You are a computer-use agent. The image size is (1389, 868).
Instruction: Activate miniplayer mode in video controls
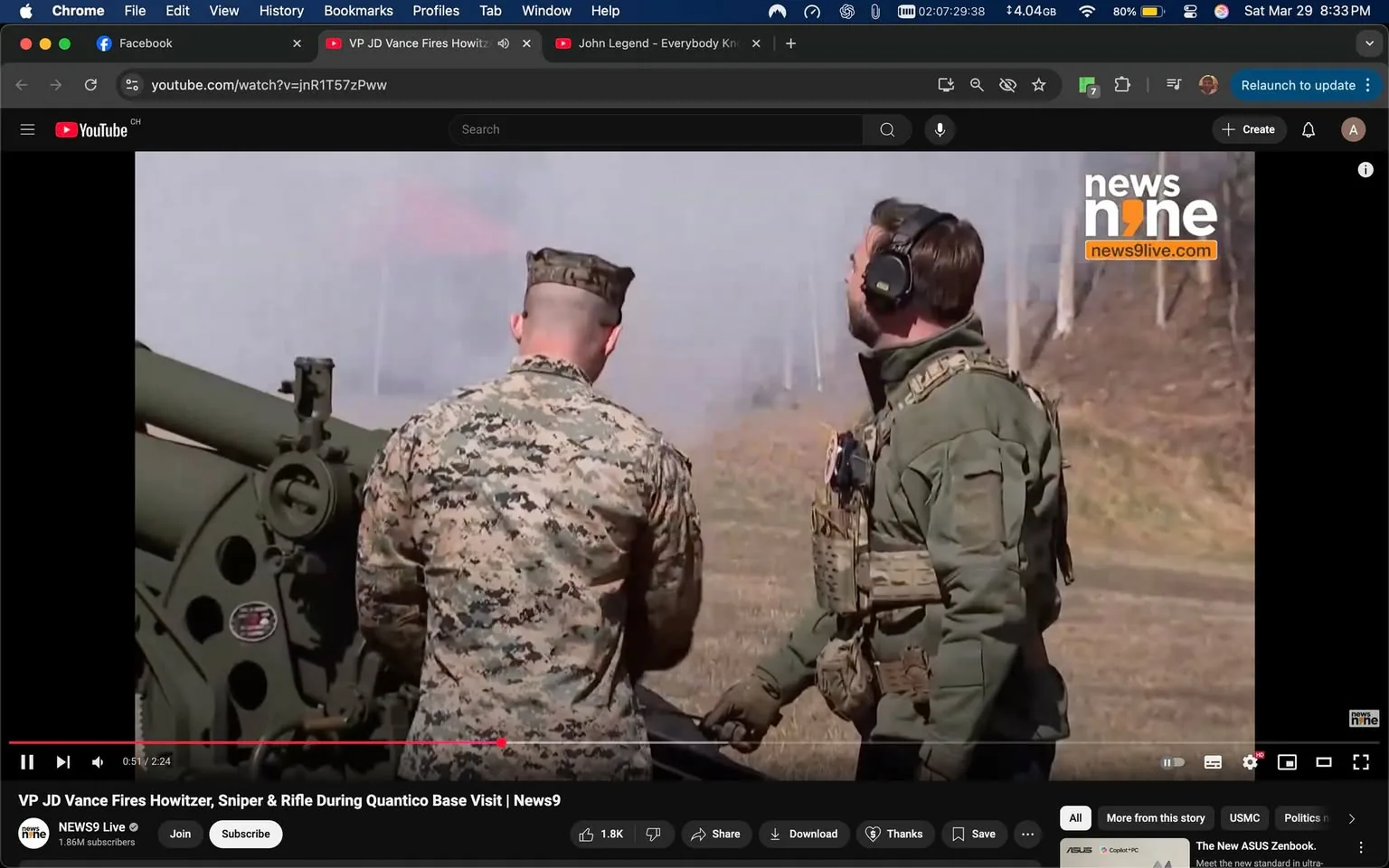click(1287, 762)
